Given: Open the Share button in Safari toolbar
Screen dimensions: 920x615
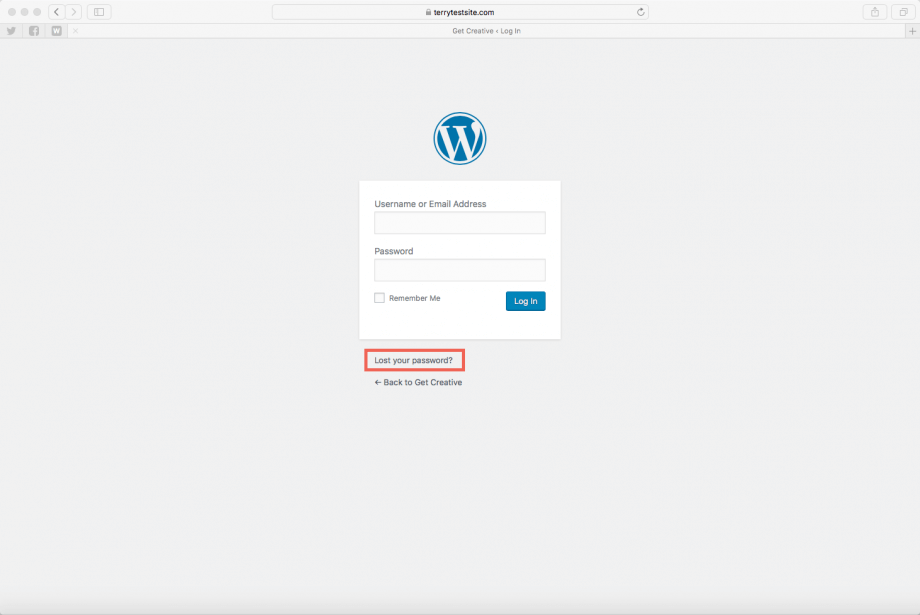Looking at the screenshot, I should tap(875, 12).
